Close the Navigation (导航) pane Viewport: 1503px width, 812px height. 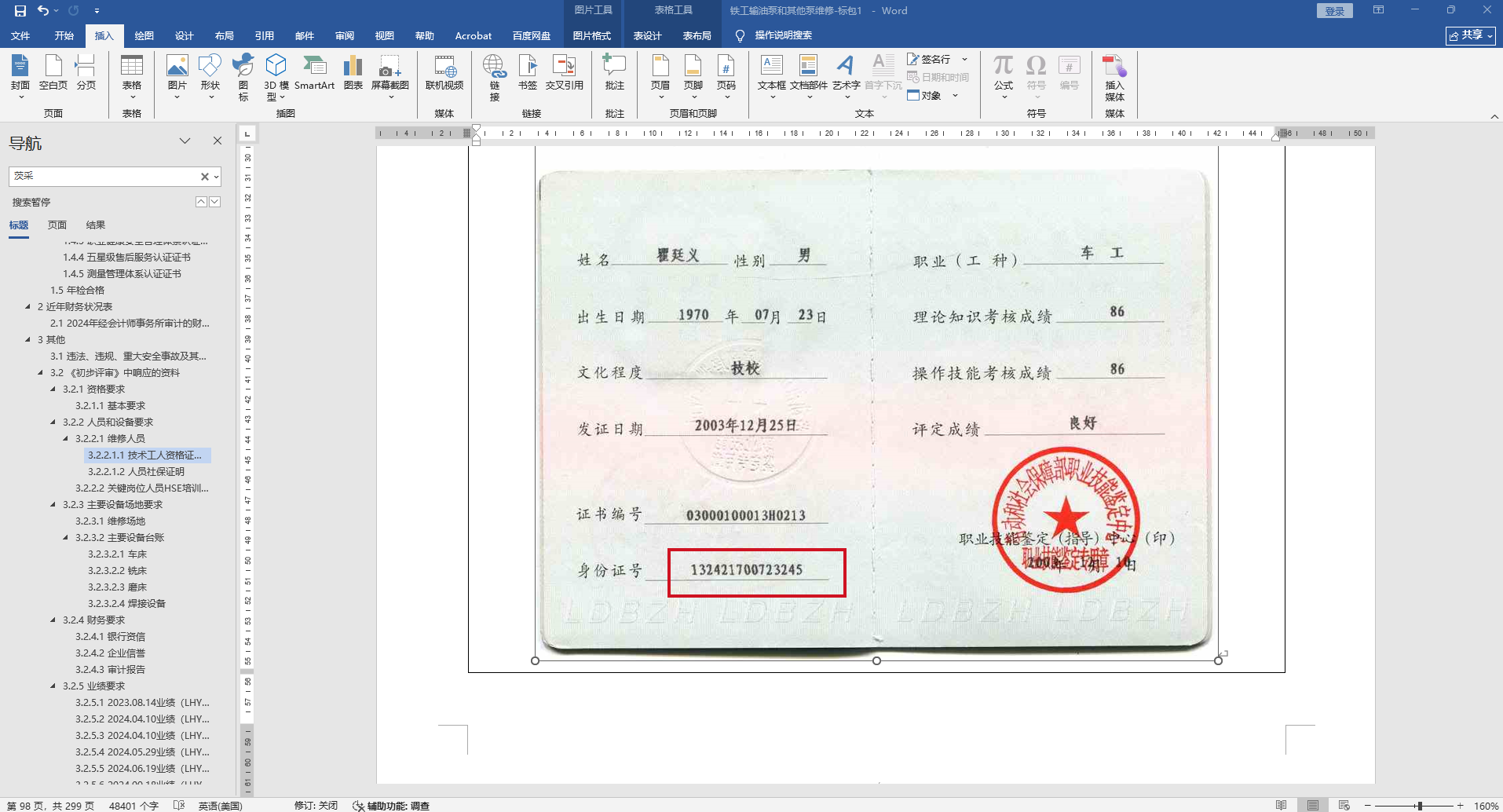coord(218,141)
